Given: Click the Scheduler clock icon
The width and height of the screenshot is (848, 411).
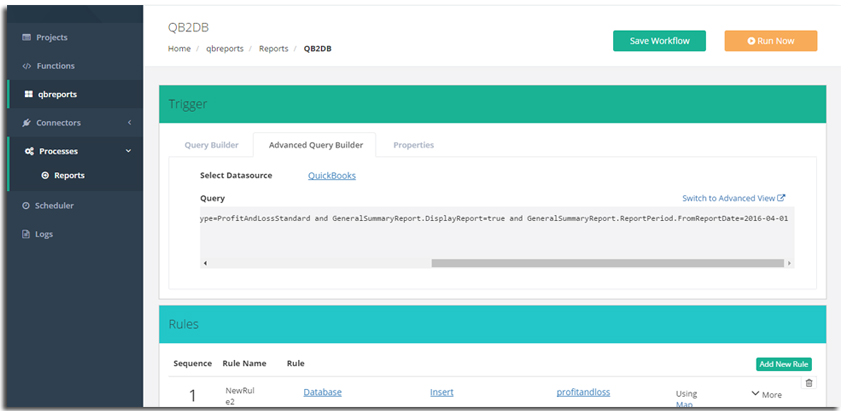Looking at the screenshot, I should coord(27,206).
